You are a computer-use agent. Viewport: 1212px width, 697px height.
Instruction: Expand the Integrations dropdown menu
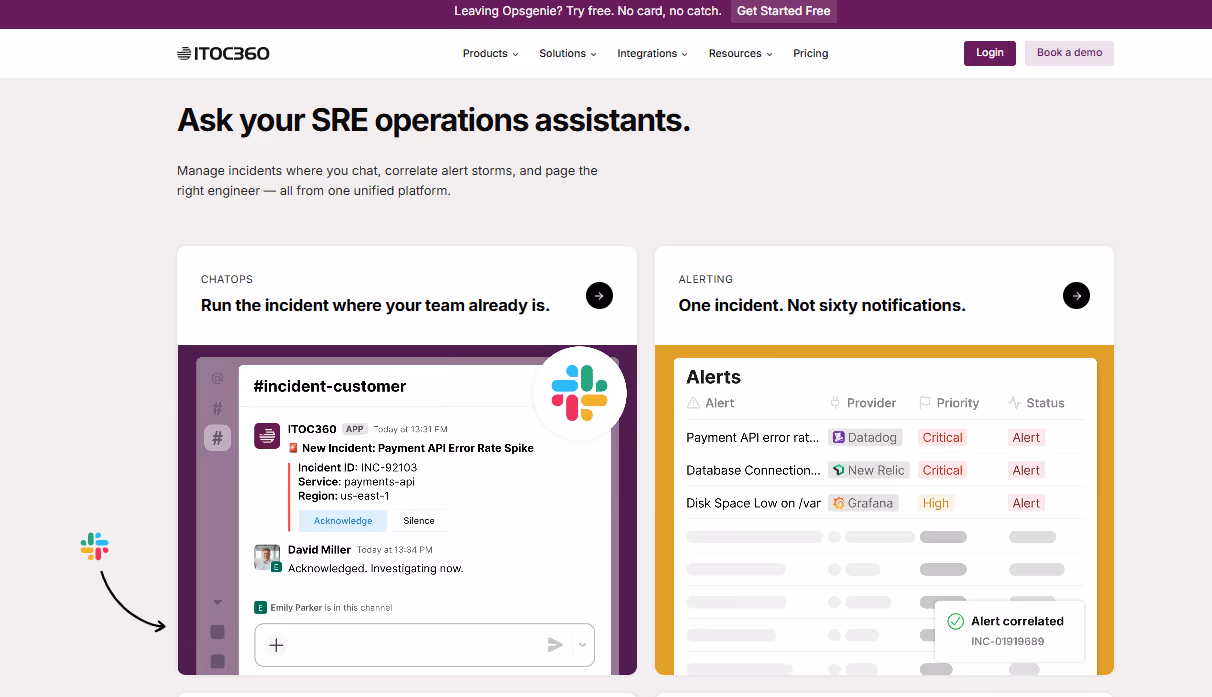[652, 54]
